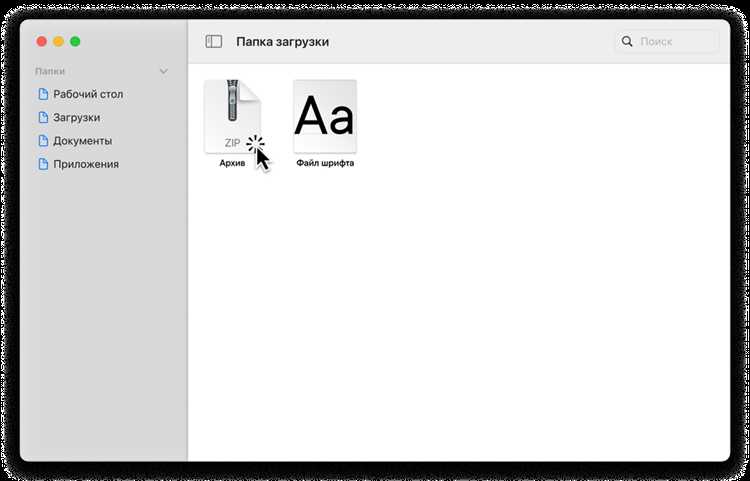Screen dimensions: 750x481
Task: Open Рабочий стол folder in sidebar
Action: 88,94
